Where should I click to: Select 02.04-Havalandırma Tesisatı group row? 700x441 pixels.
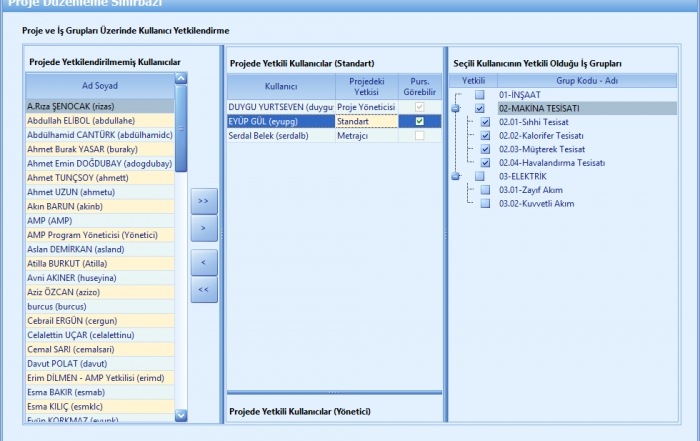552,163
